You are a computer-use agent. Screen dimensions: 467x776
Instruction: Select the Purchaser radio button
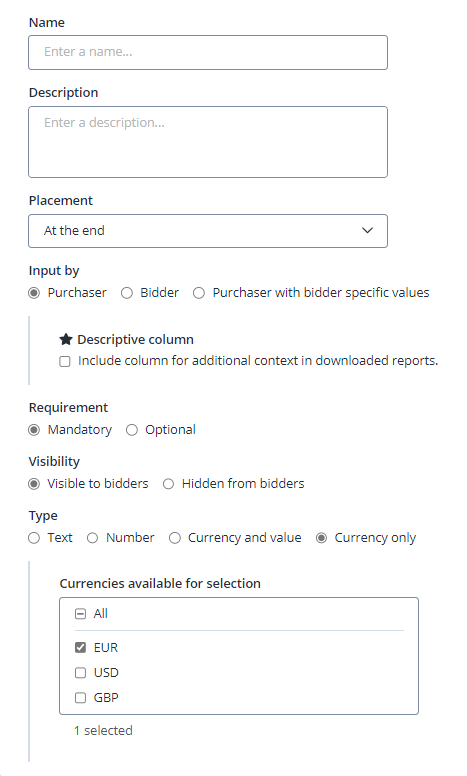point(34,293)
